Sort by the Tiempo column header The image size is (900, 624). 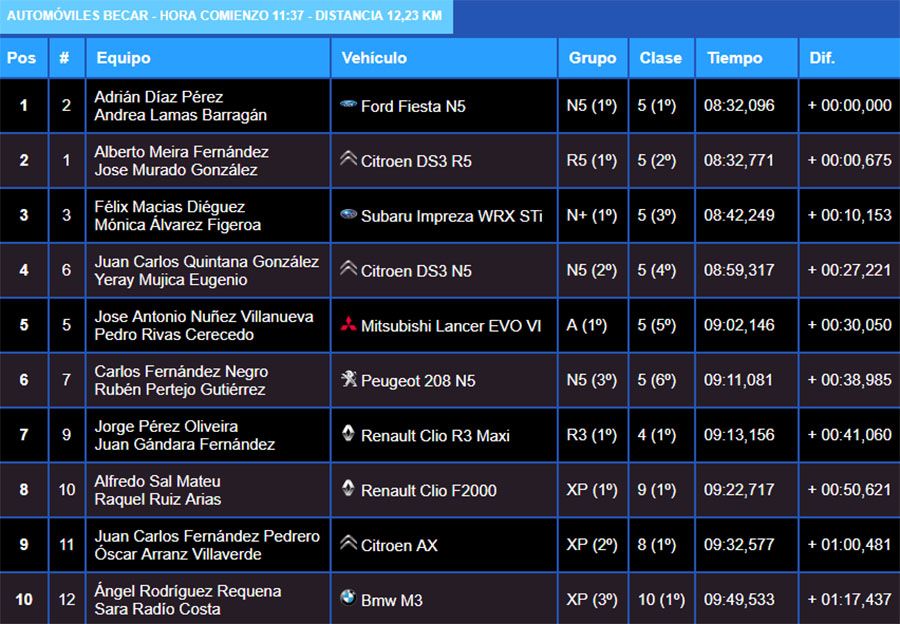(x=734, y=58)
